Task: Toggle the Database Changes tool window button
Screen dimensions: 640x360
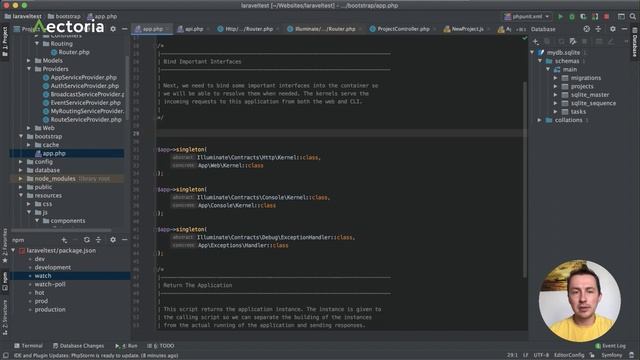Action: (78, 346)
